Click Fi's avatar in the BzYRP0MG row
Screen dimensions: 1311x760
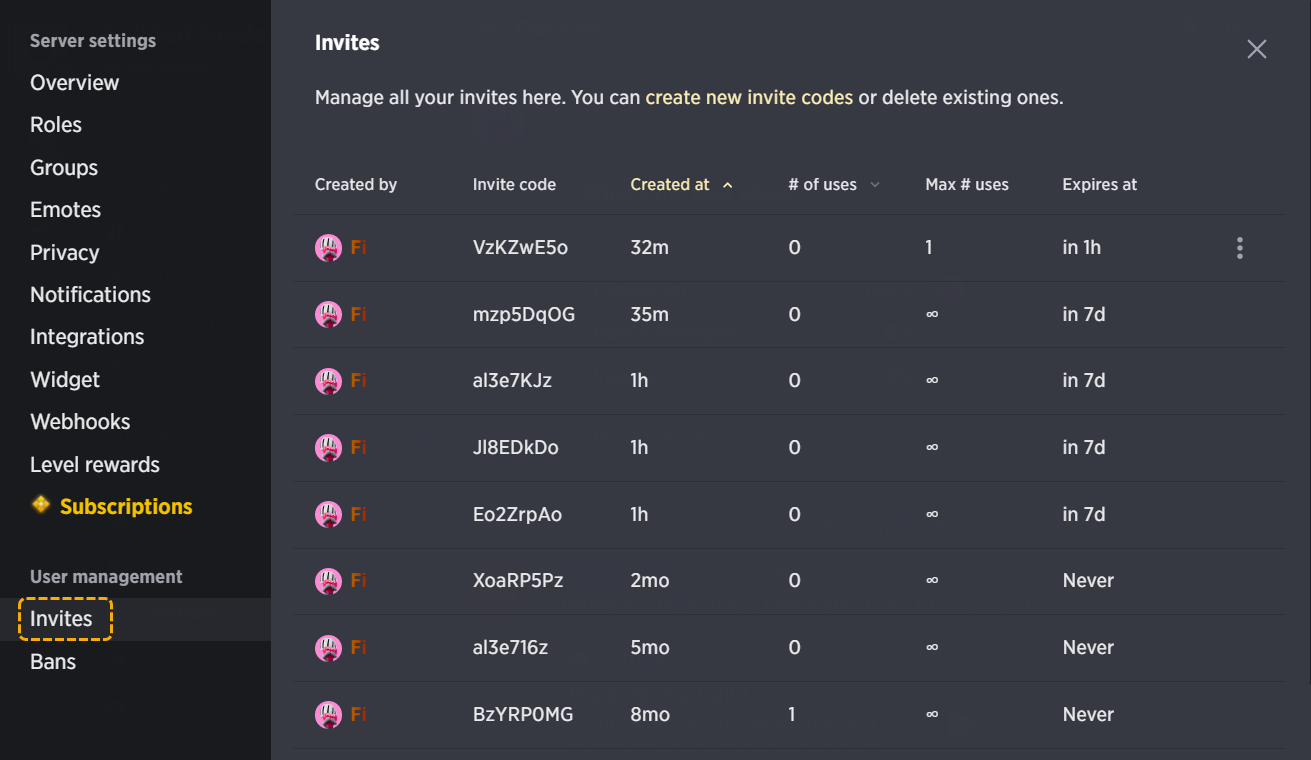pos(328,715)
